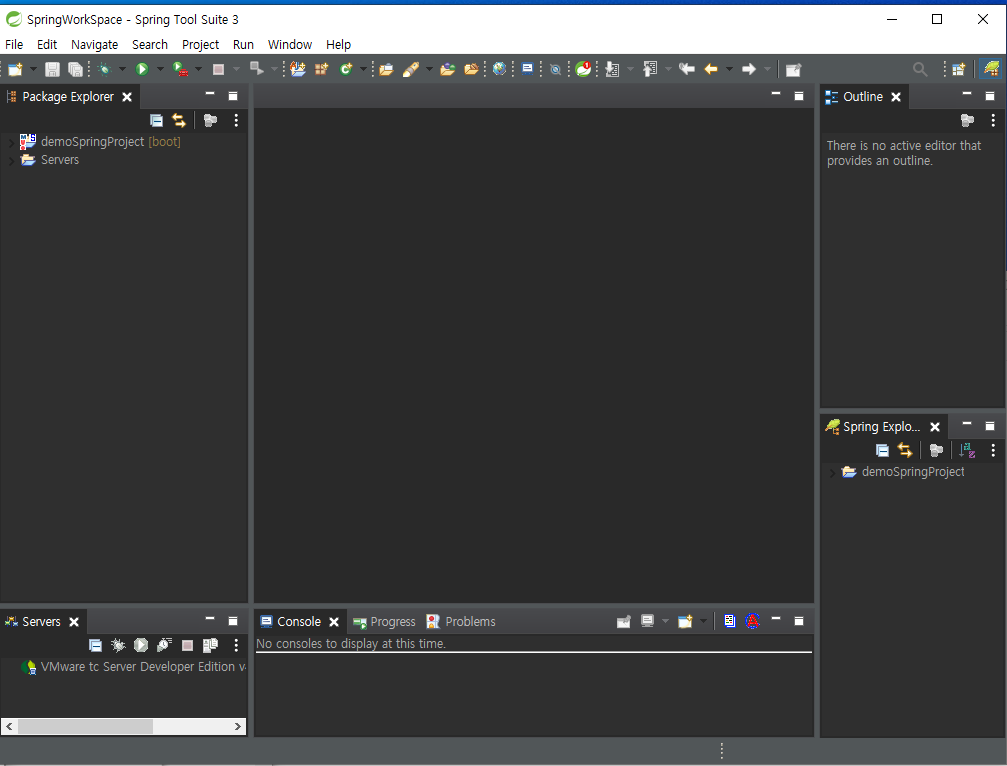Click the Servers view horizontal scrollbar thumb
Image resolution: width=1007 pixels, height=766 pixels.
pos(85,726)
